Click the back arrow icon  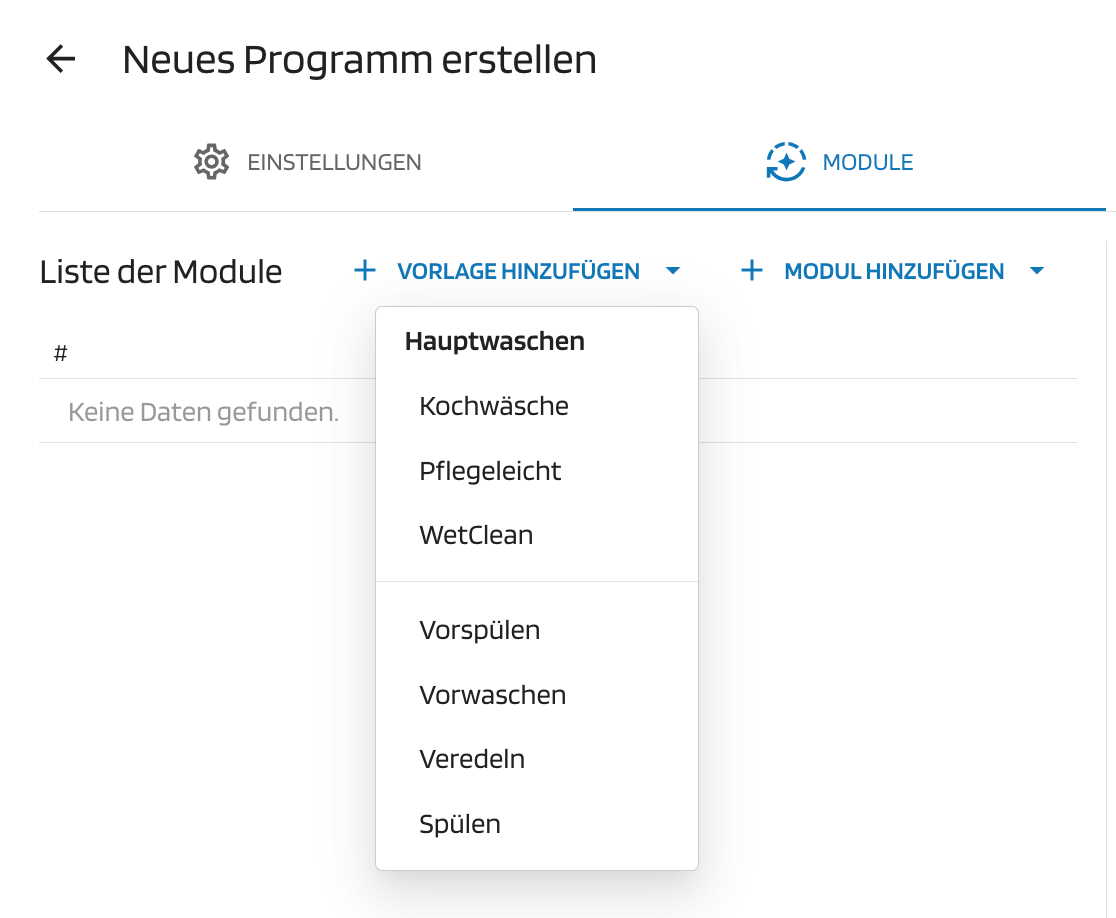coord(61,60)
